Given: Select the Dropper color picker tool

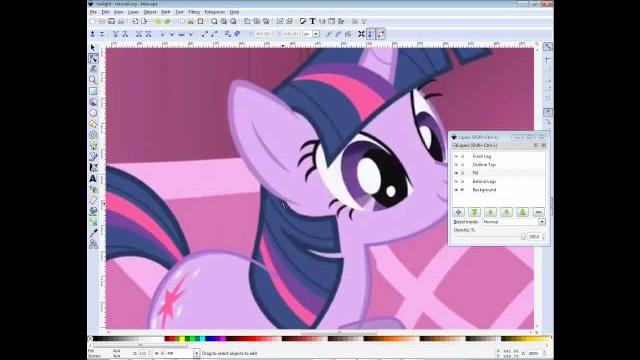Looking at the screenshot, I should (x=93, y=233).
